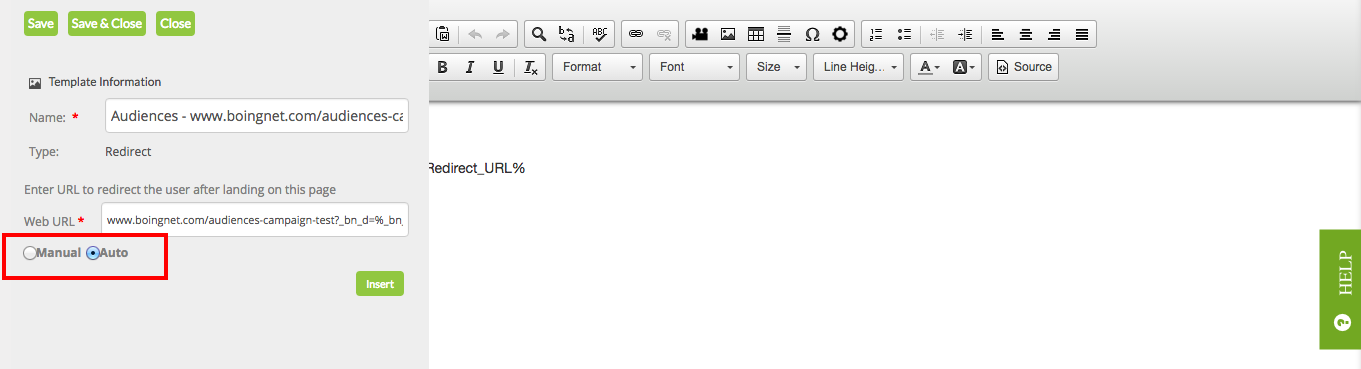This screenshot has height=369, width=1361.
Task: Center align the text
Action: coord(1026,34)
